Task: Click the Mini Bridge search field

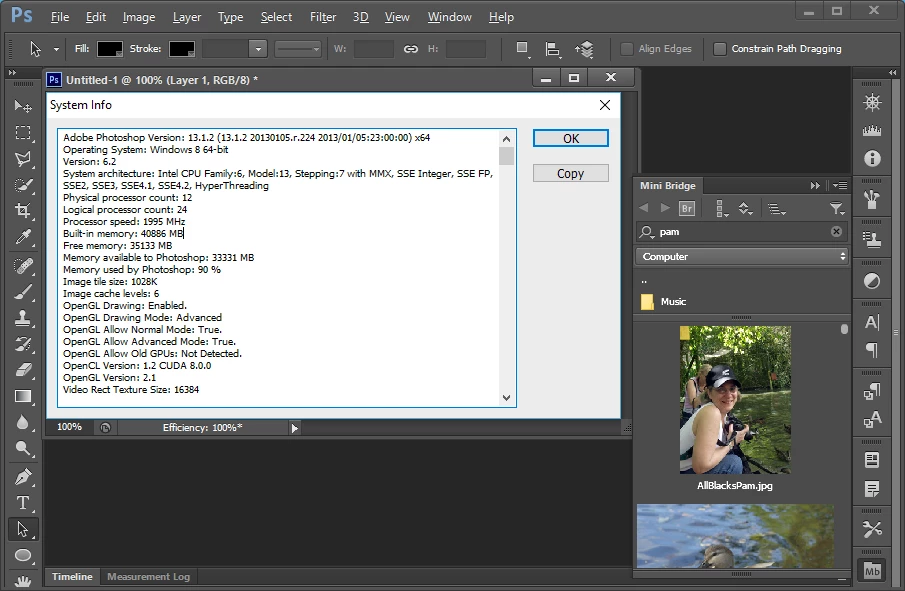Action: [742, 231]
